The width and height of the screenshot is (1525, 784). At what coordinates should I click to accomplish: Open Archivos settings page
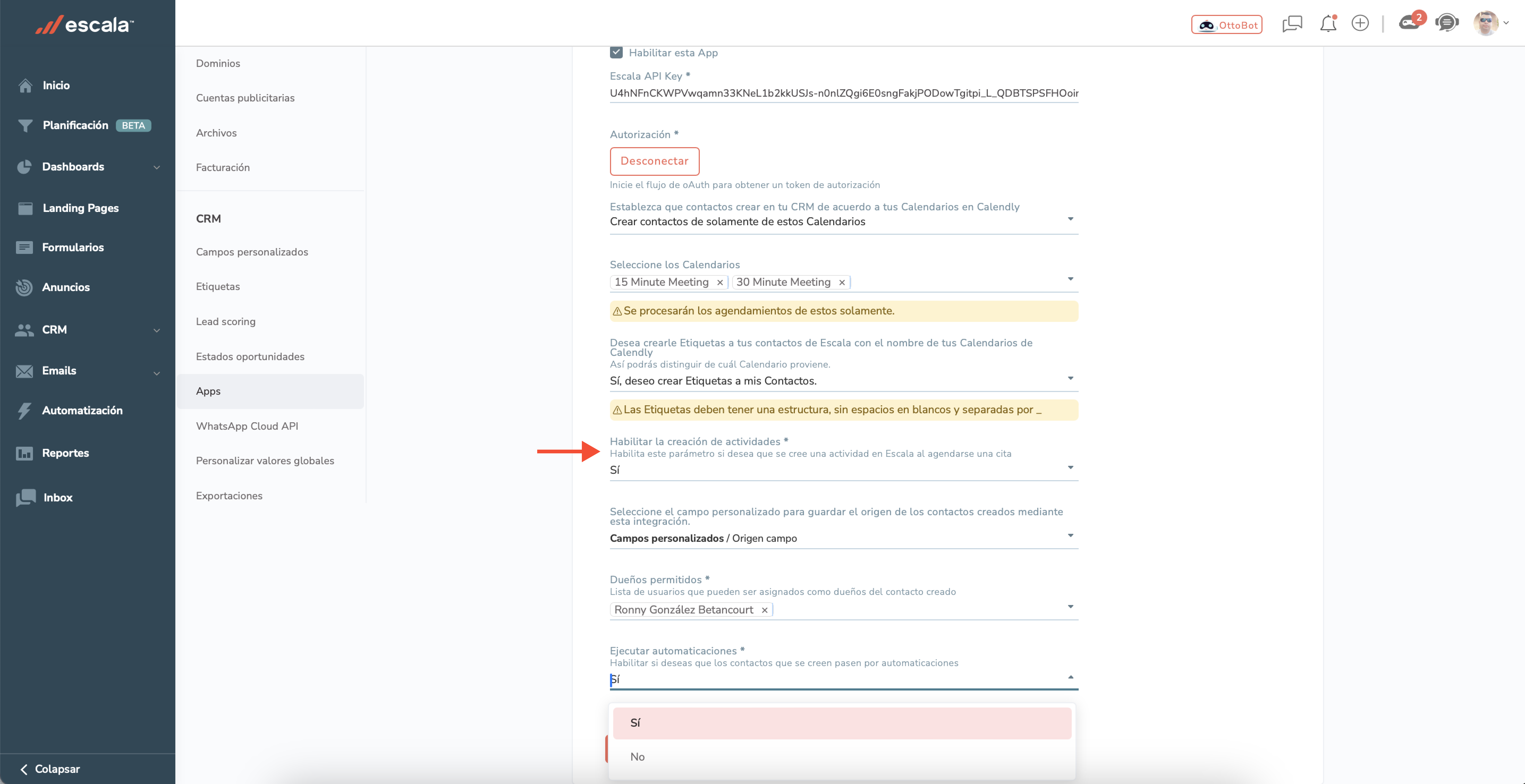tap(216, 133)
